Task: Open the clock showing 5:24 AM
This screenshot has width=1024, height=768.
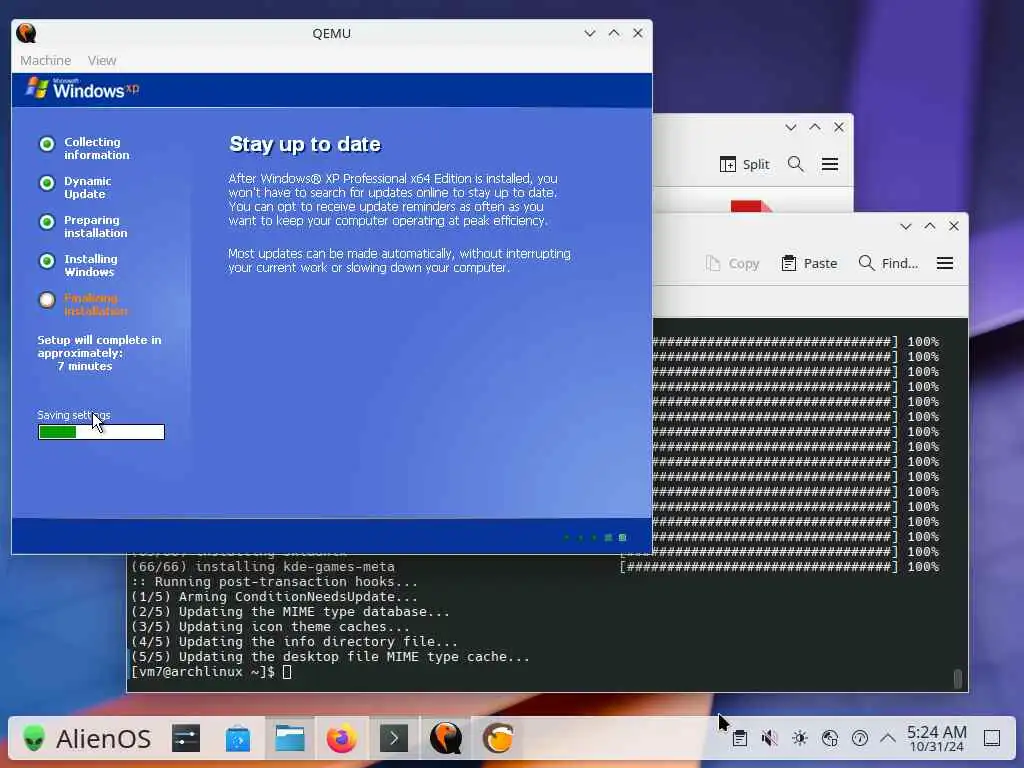Action: 936,739
